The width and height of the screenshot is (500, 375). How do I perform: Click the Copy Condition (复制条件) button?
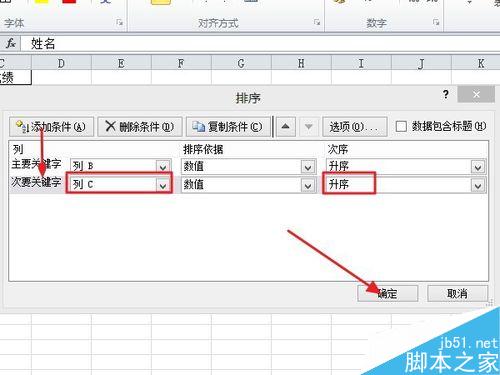(x=228, y=127)
